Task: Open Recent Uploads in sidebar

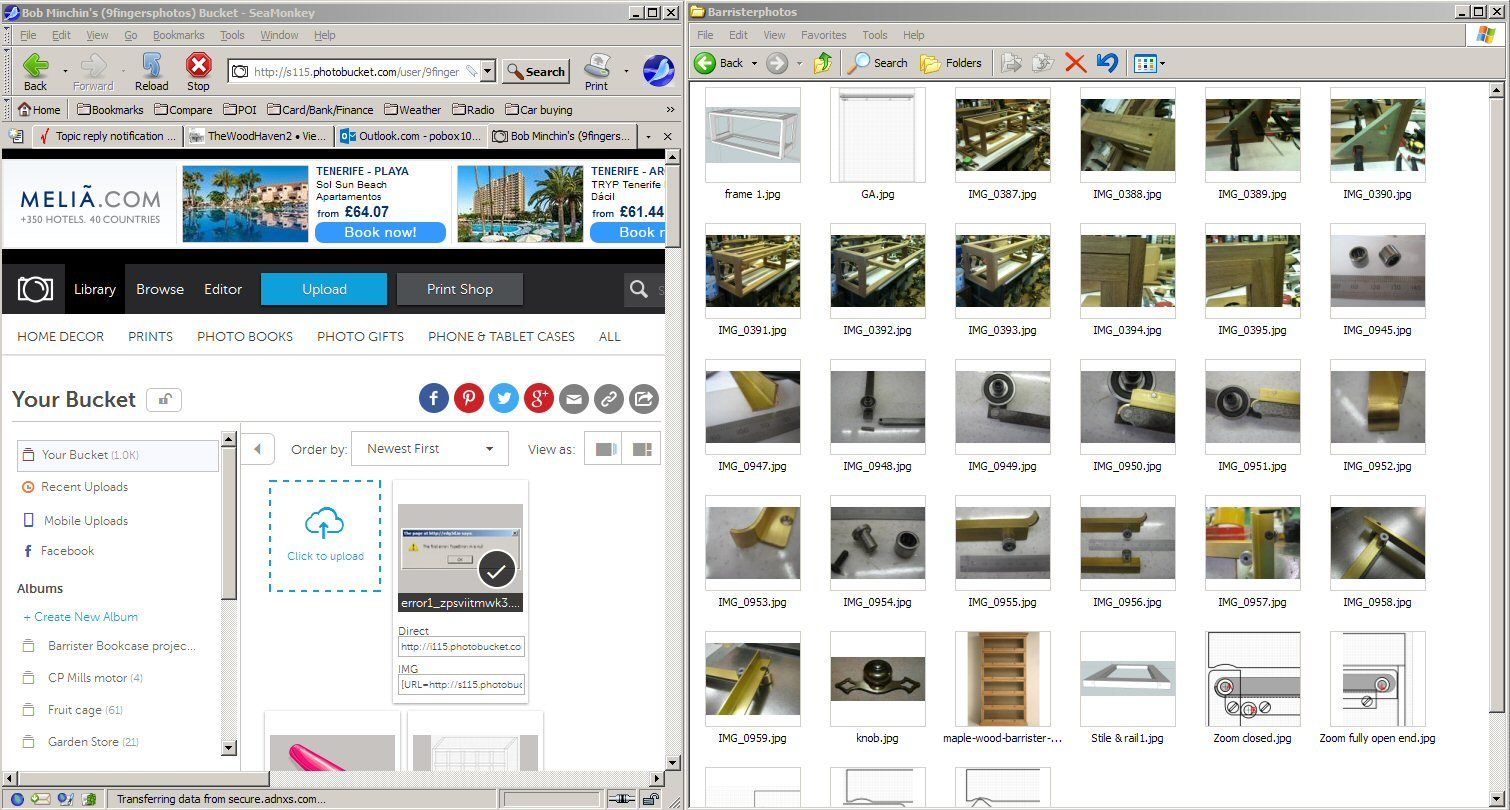Action: point(84,487)
